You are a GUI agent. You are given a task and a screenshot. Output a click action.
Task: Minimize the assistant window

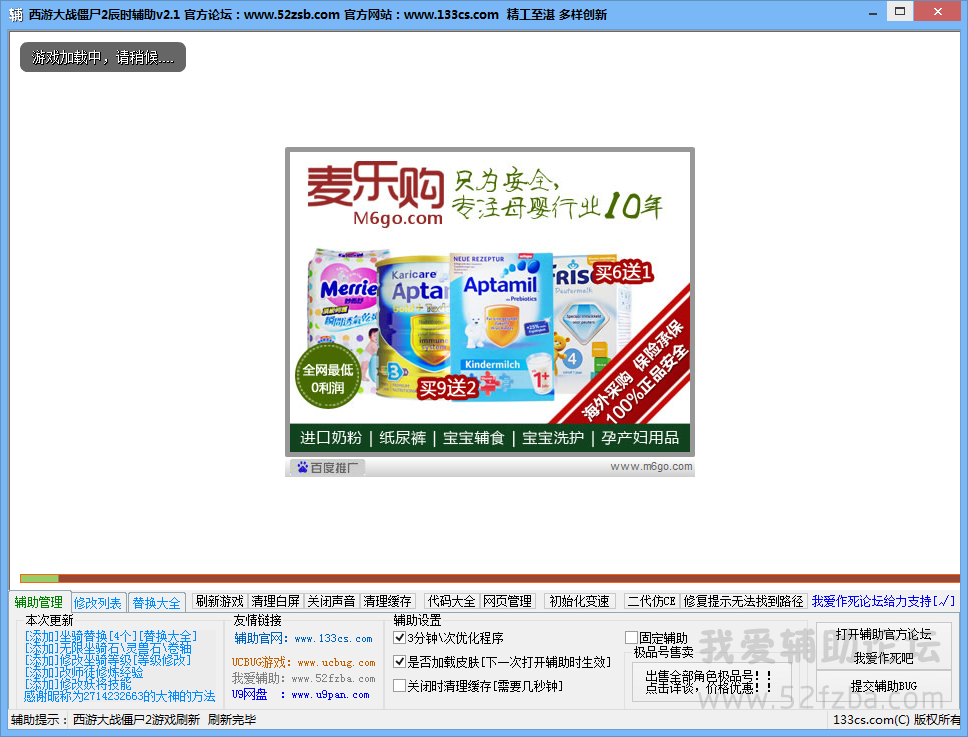(873, 12)
